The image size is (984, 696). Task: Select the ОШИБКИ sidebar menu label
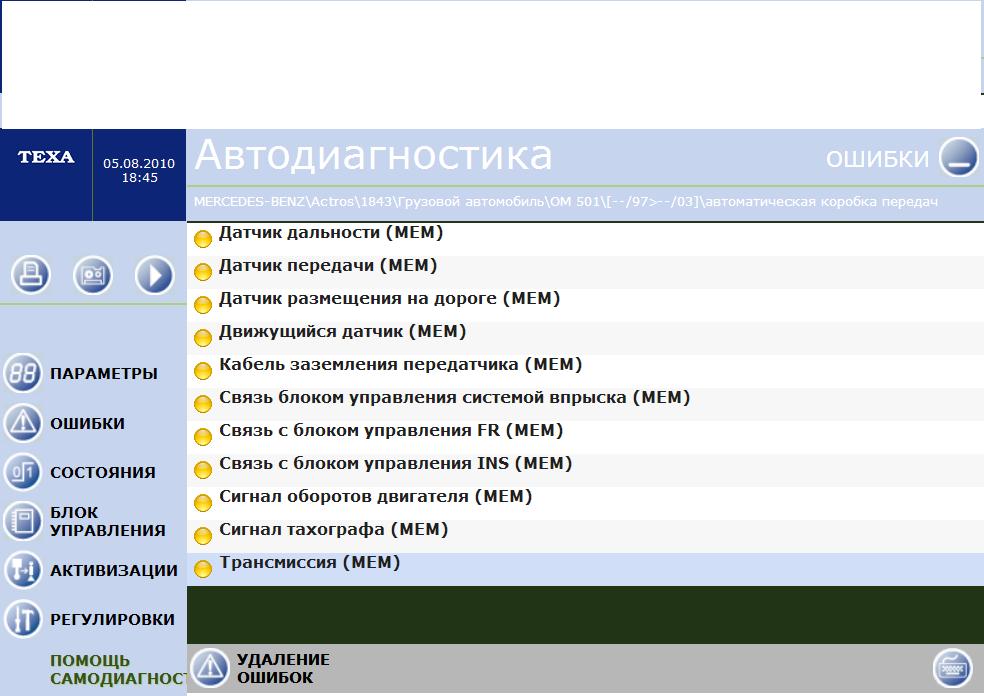pyautogui.click(x=87, y=423)
